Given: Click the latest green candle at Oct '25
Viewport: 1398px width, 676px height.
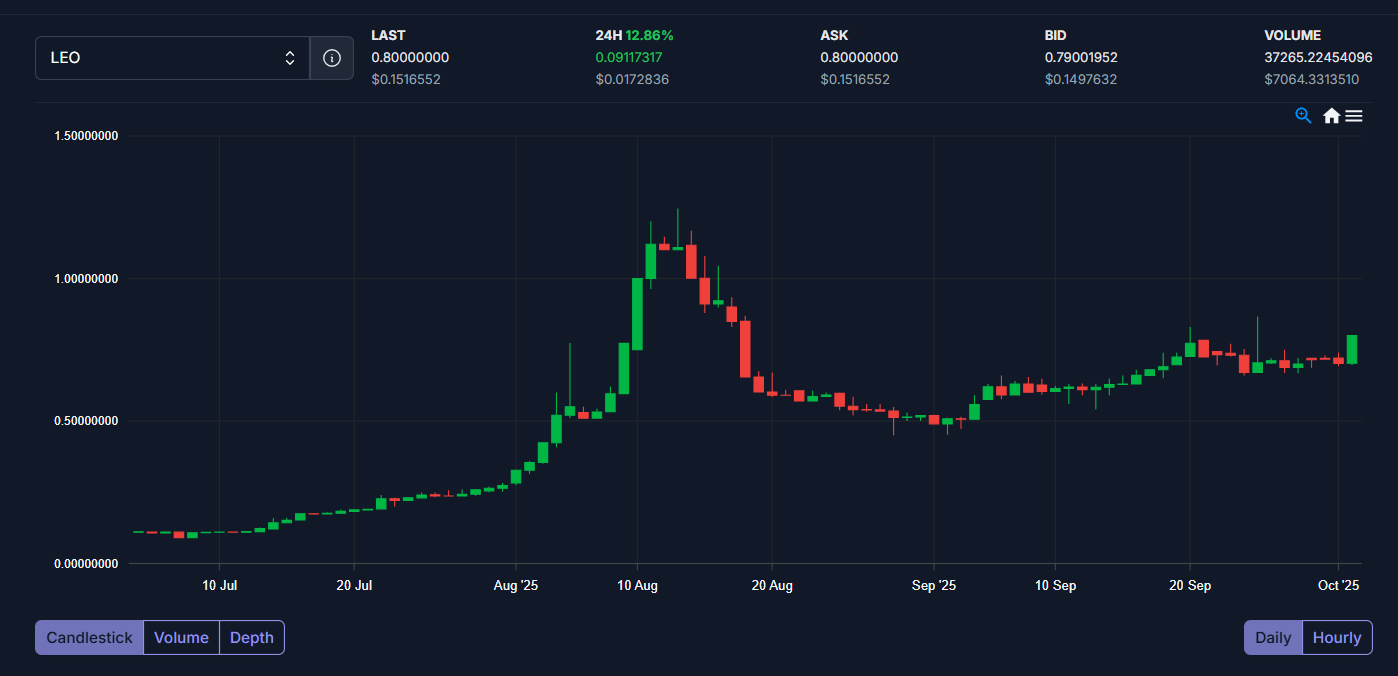Looking at the screenshot, I should [x=1352, y=349].
